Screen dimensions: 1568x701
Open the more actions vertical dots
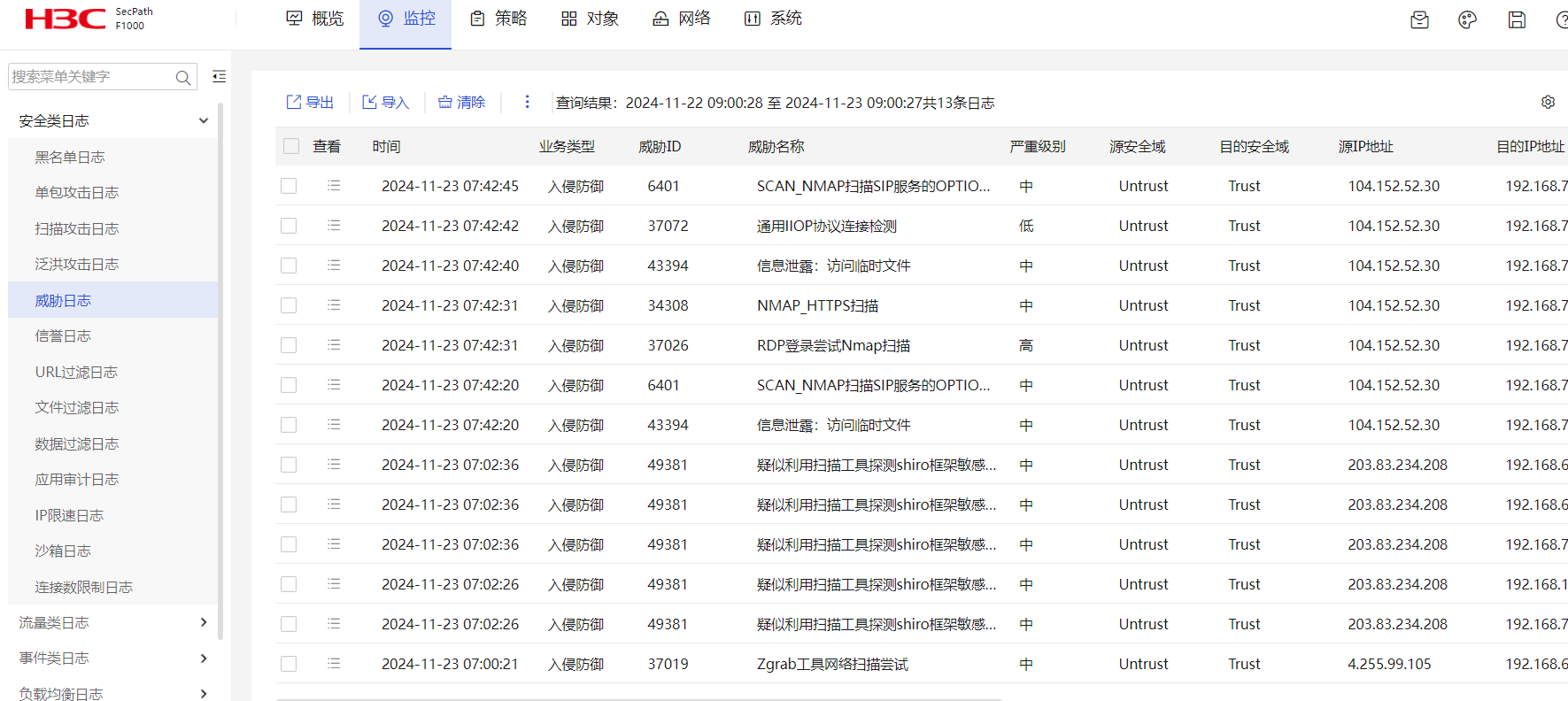click(527, 102)
